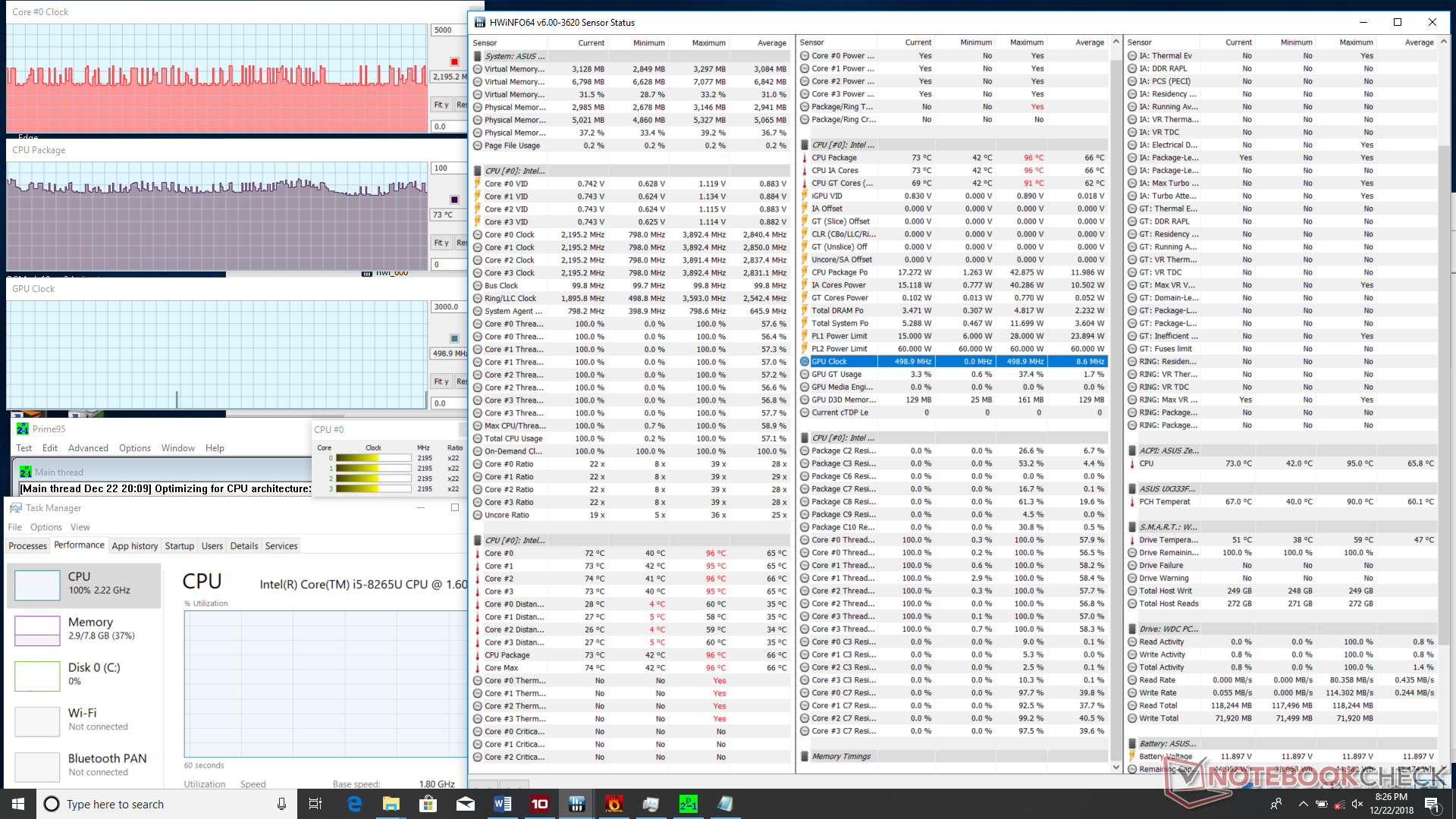The width and height of the screenshot is (1456, 819).
Task: Launch Microsoft Store from taskbar
Action: click(x=428, y=804)
